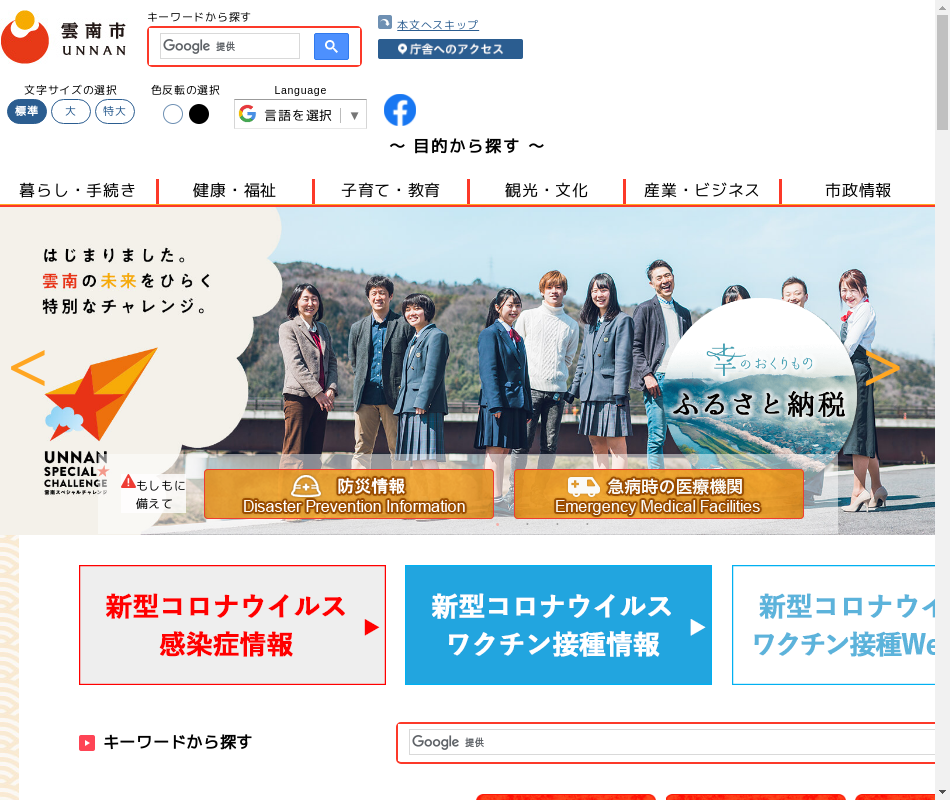Open the Facebook page icon
The height and width of the screenshot is (800, 950).
400,110
